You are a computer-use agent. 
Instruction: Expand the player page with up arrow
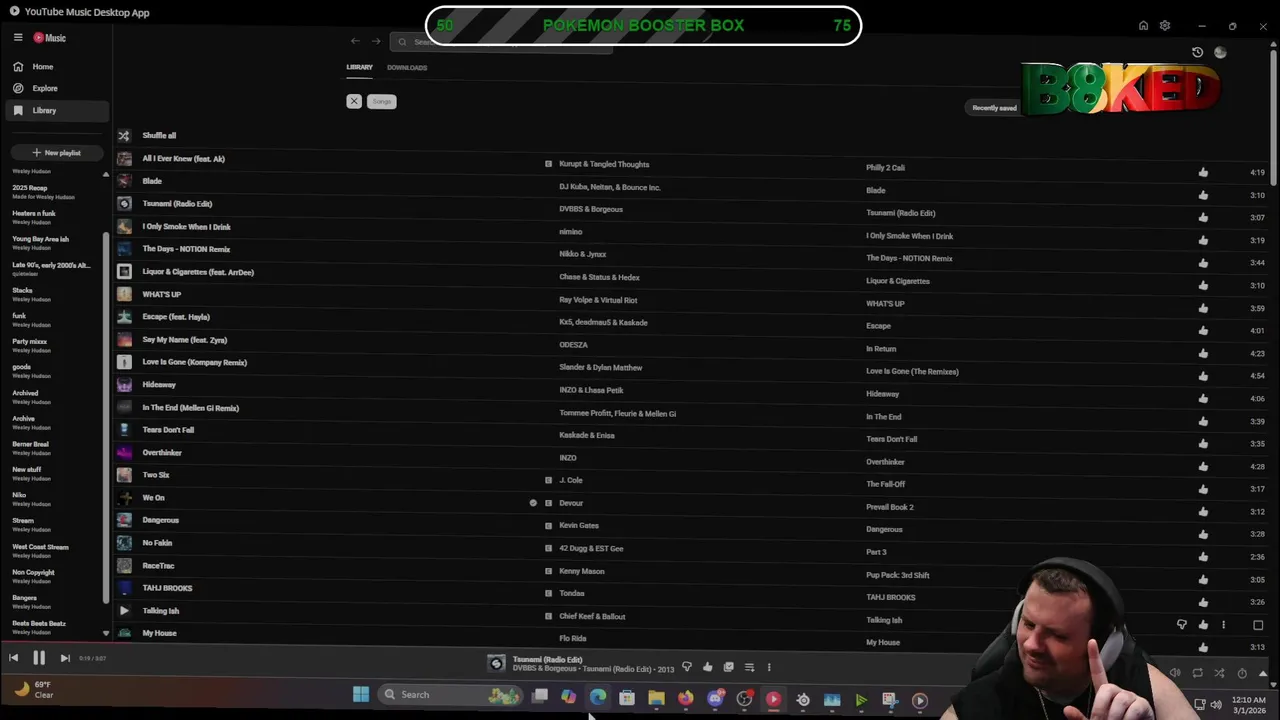(1263, 673)
